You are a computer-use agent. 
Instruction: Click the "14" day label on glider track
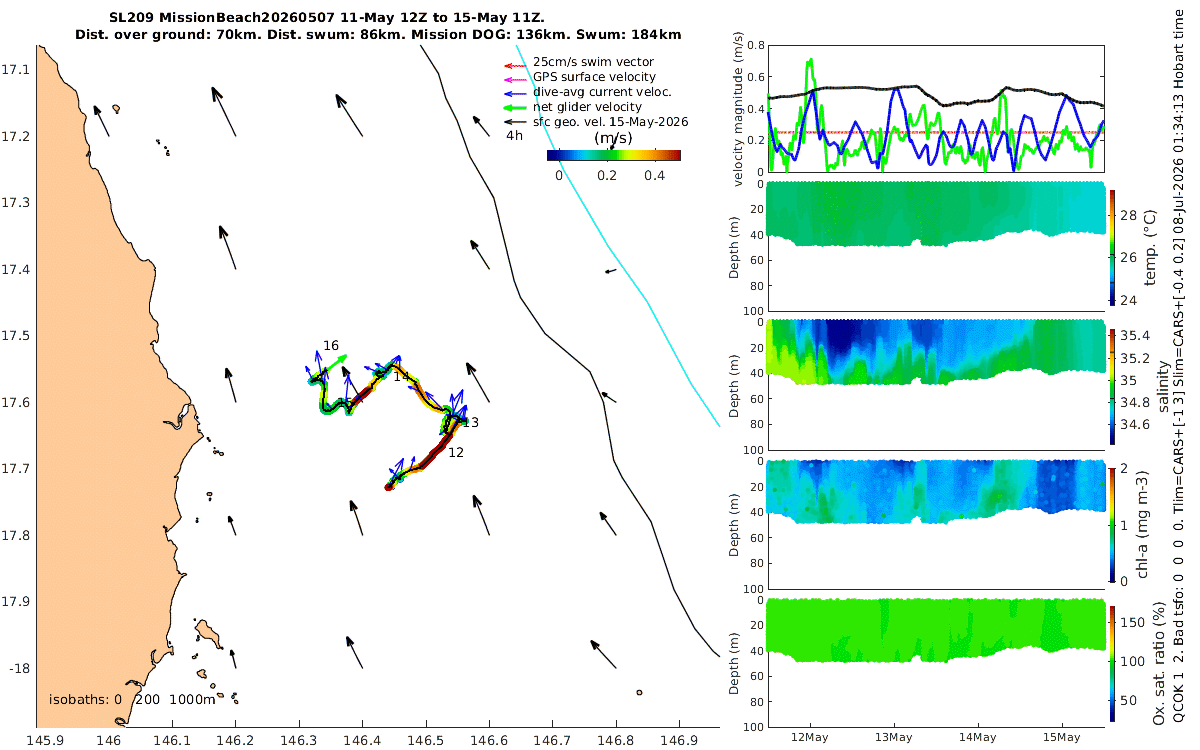pos(401,377)
